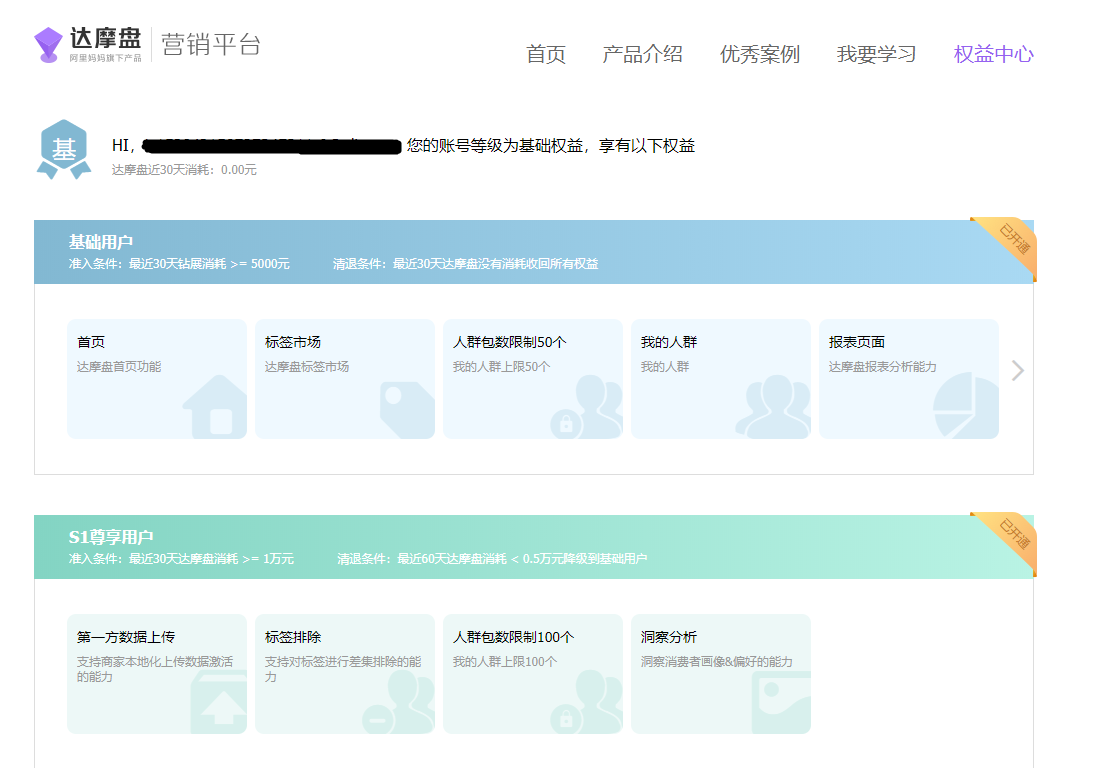Select the 人群包数限制50个 card title
This screenshot has height=768, width=1096.
pos(510,342)
